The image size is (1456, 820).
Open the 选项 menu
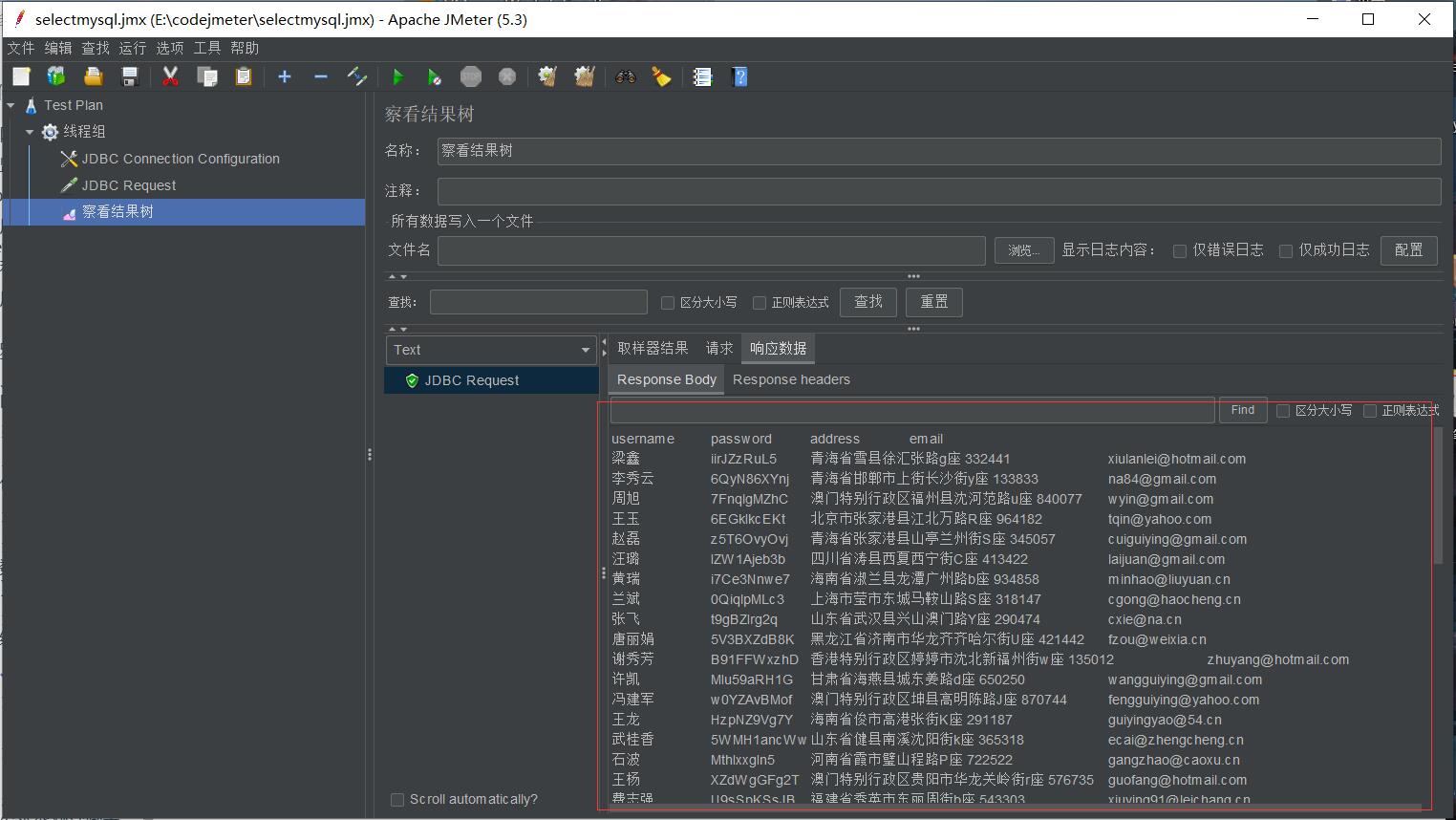[x=170, y=48]
